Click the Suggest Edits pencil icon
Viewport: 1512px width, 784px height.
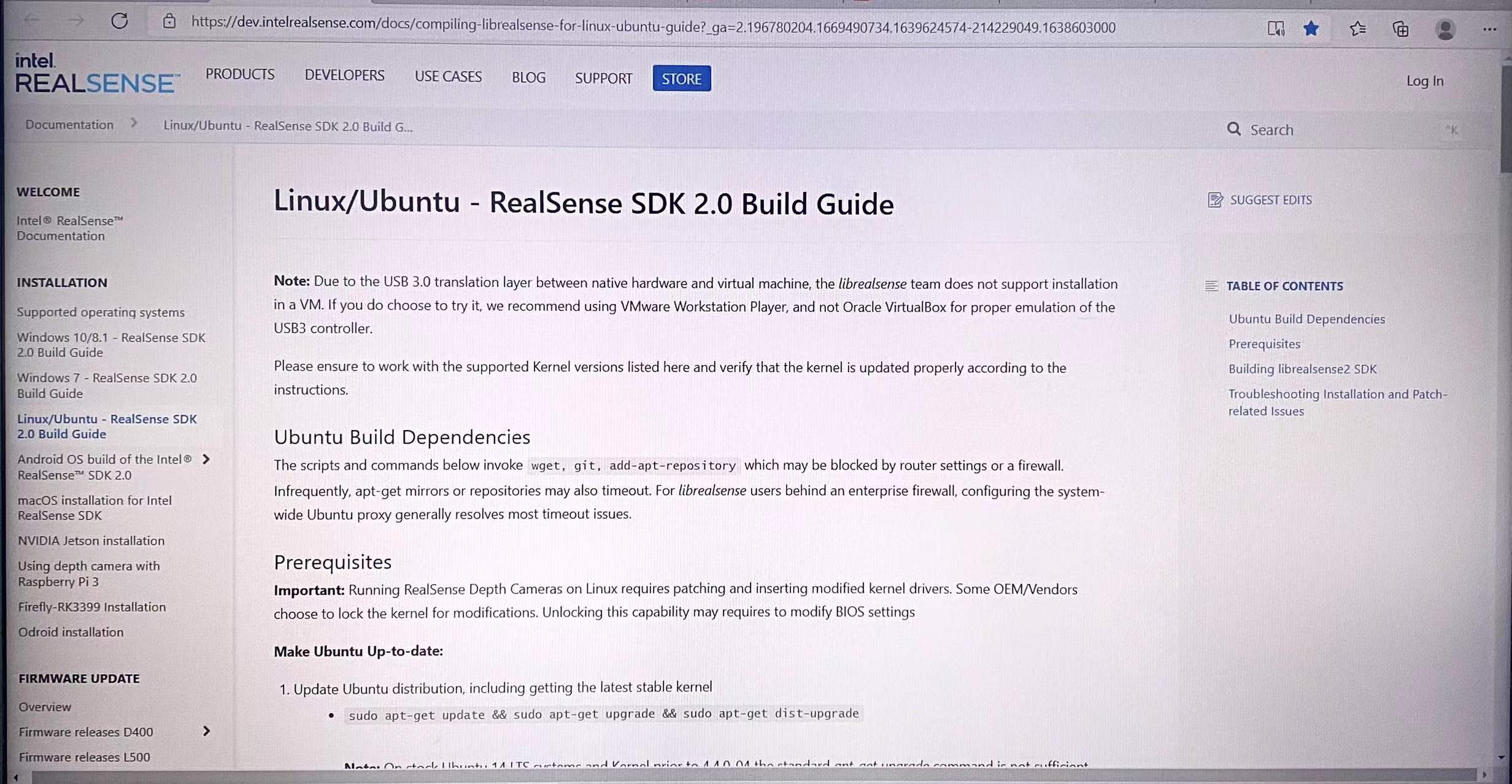pos(1214,199)
